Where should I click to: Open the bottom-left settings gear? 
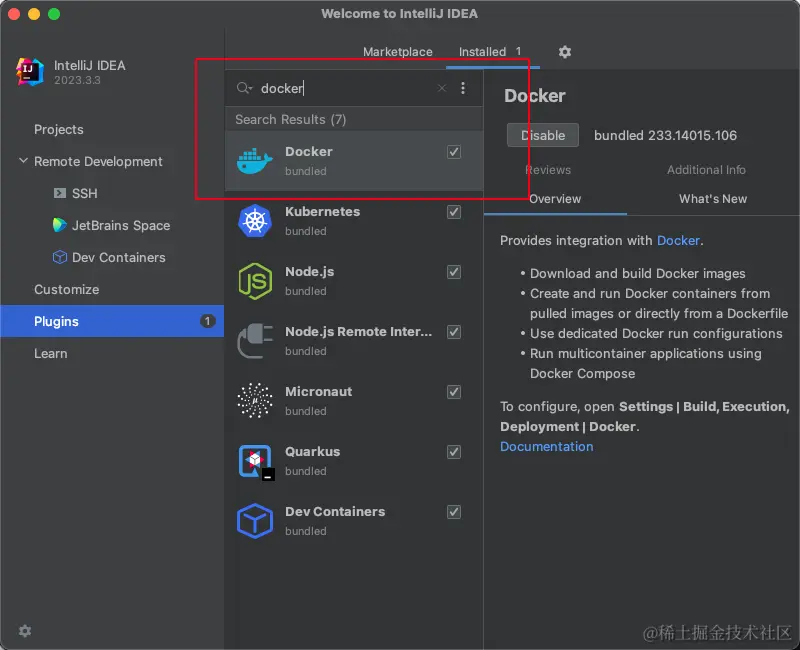[25, 631]
